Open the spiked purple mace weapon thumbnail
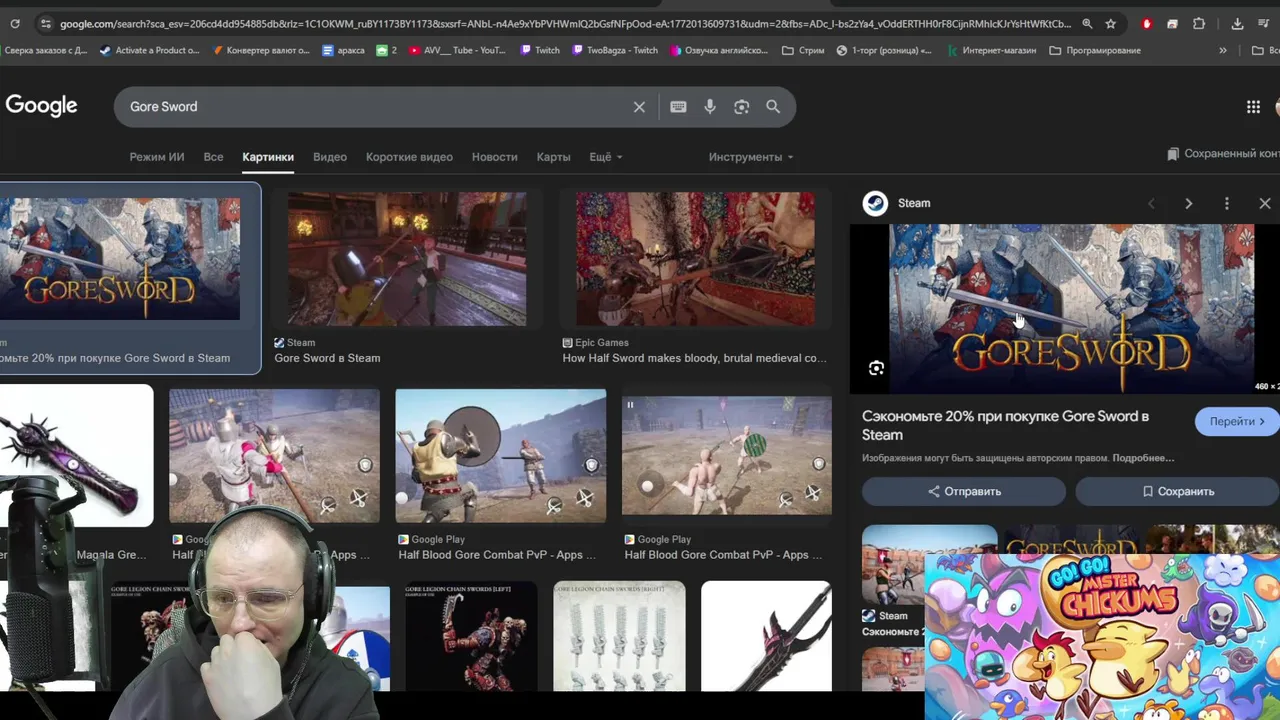1280x720 pixels. point(76,455)
